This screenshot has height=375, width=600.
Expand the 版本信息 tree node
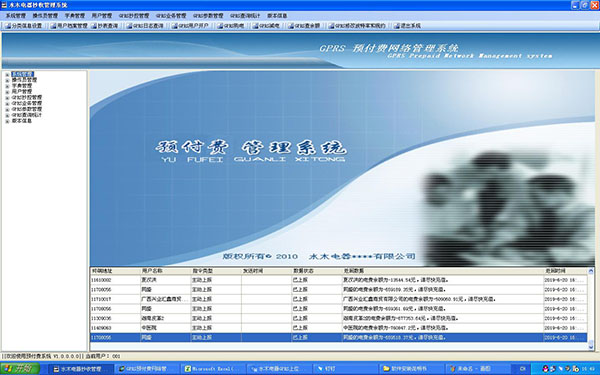pyautogui.click(x=7, y=121)
